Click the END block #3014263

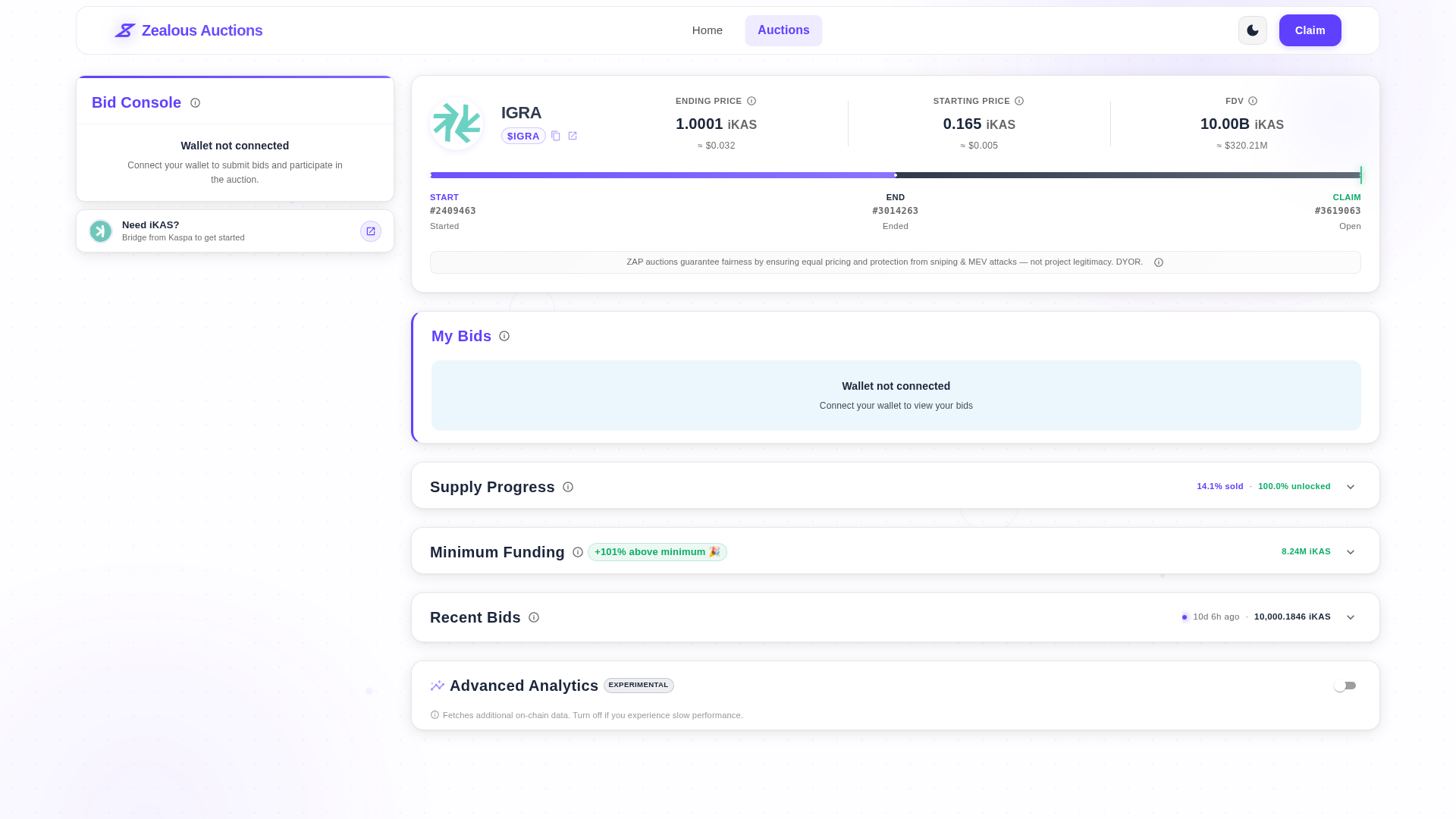click(x=895, y=211)
